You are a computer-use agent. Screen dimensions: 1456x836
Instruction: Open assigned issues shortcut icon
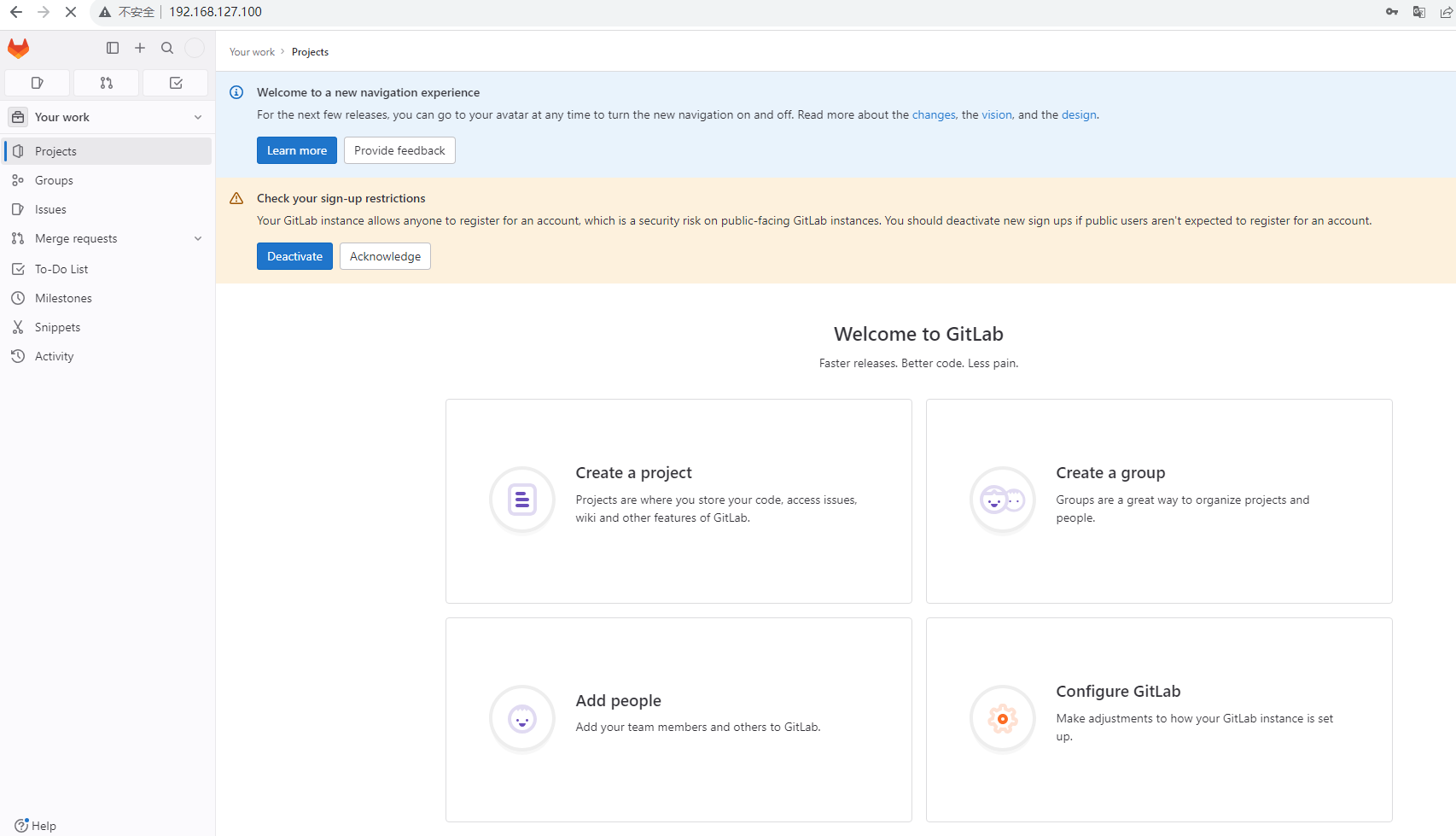coord(37,83)
